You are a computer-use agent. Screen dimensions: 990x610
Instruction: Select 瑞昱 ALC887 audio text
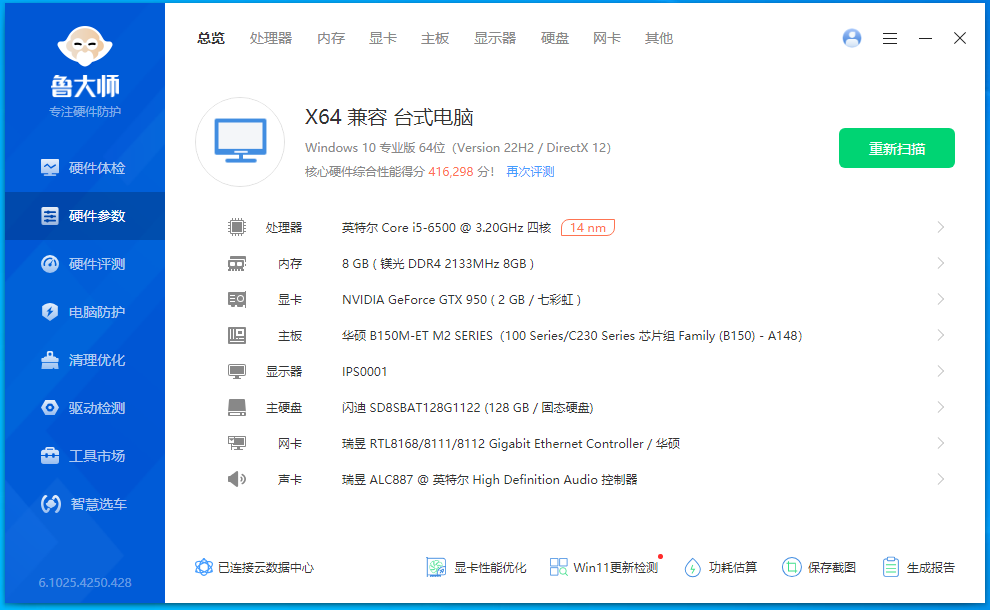[x=489, y=479]
